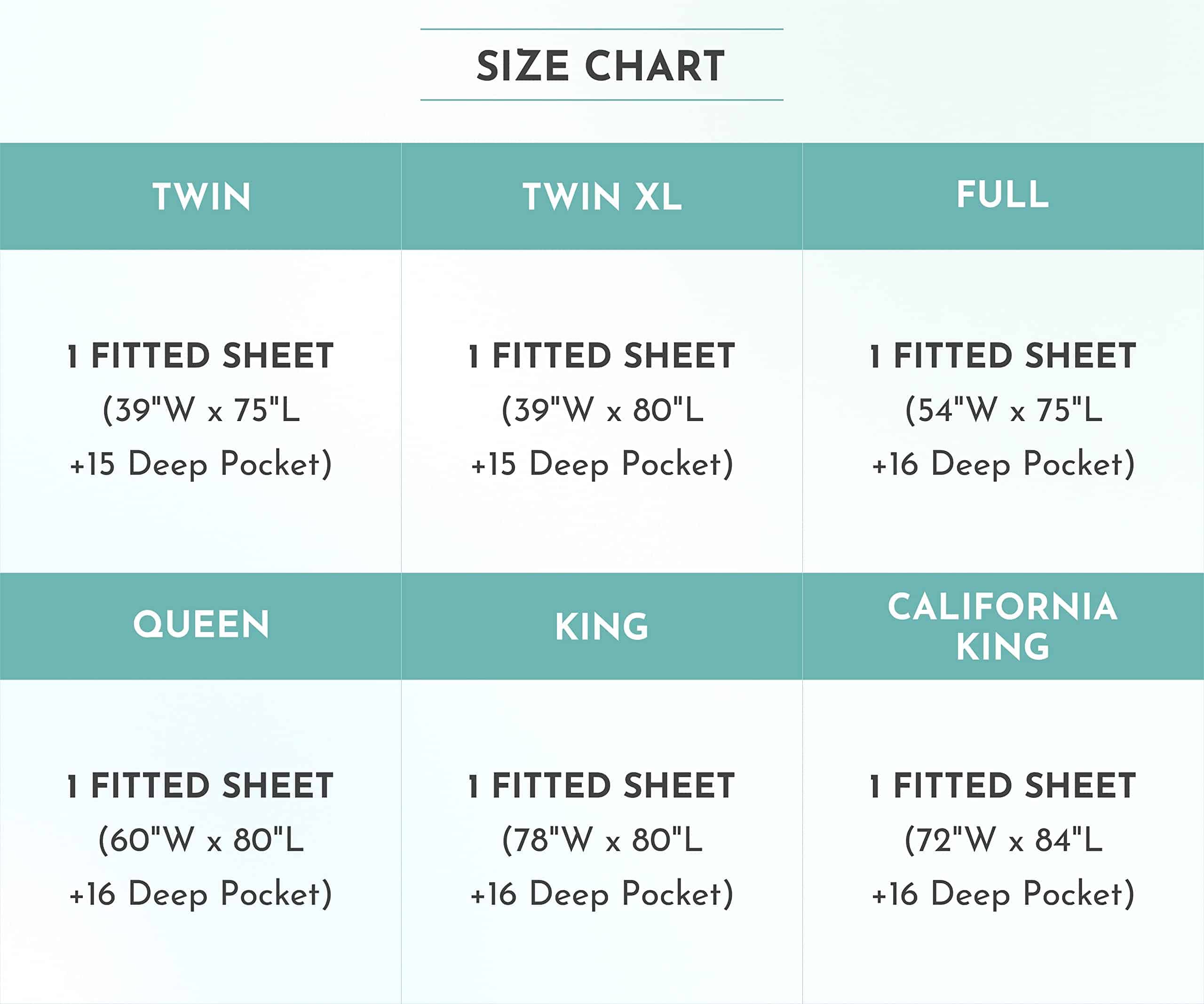Pick the KING size header
Viewport: 1204px width, 1004px height.
(602, 626)
